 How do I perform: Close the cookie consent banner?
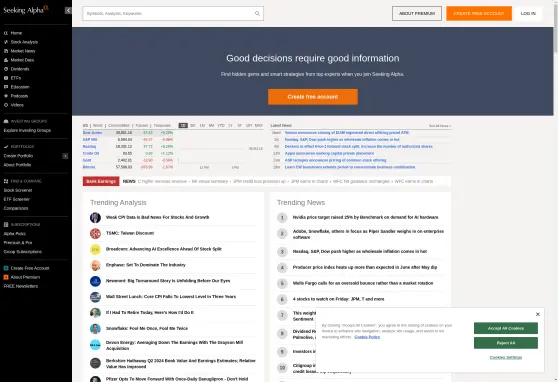tap(538, 314)
